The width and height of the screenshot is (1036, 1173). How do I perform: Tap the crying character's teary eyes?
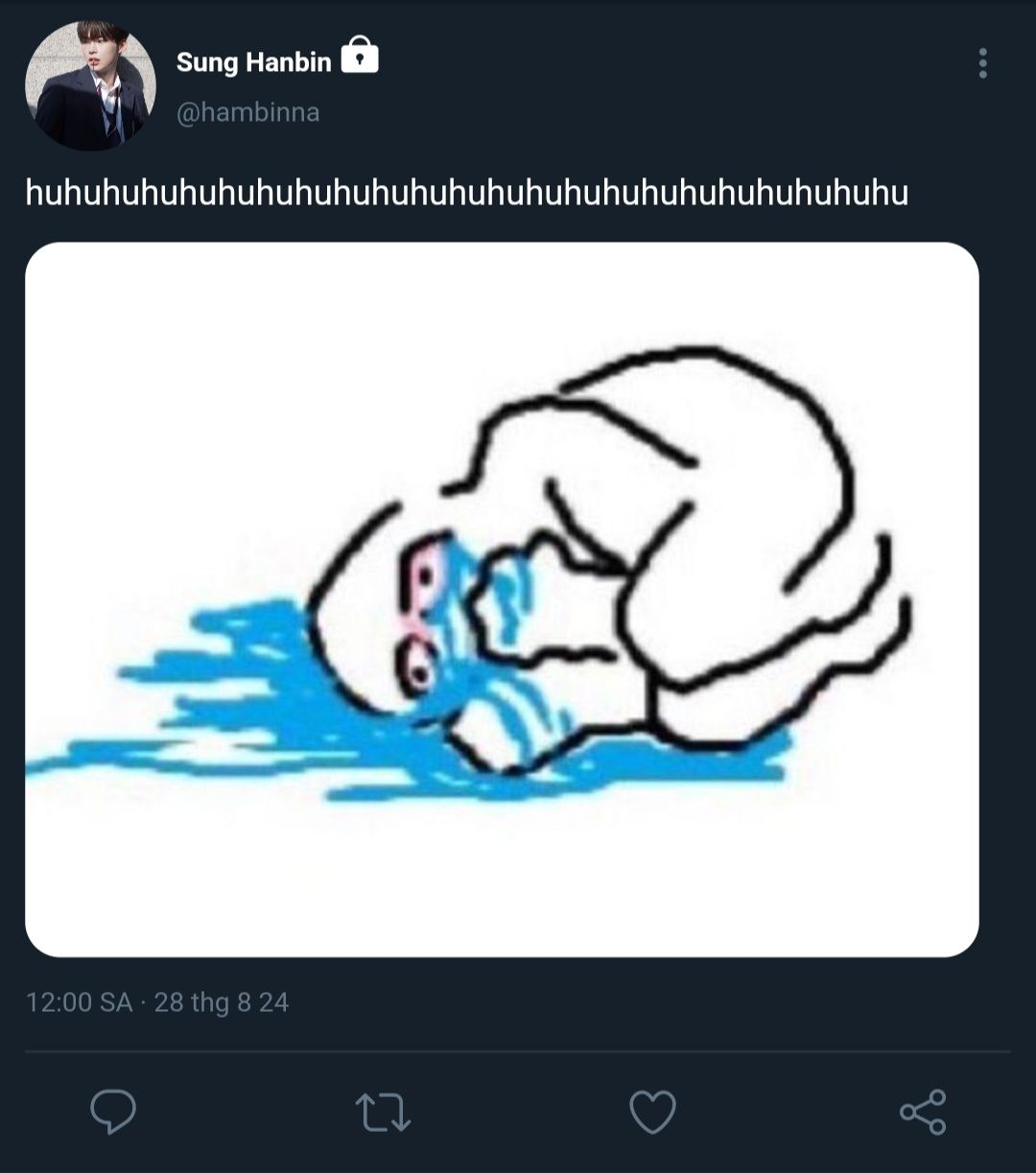point(422,614)
